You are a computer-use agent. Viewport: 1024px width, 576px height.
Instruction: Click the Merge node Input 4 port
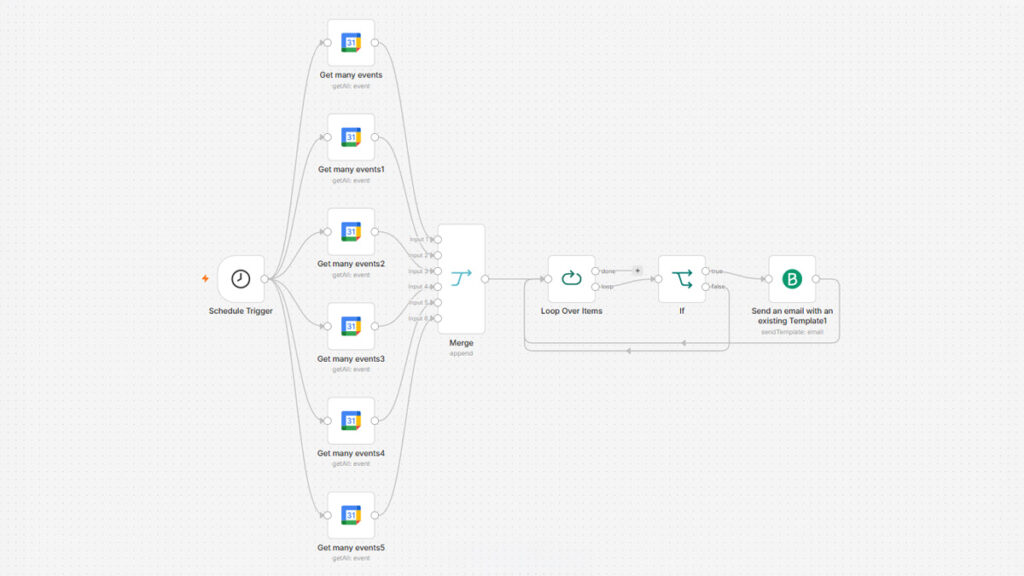pos(438,287)
